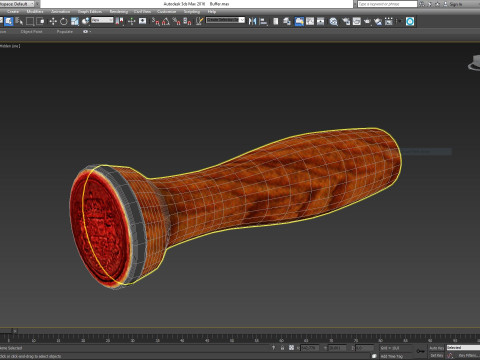Open the Render Gallery icon

click(x=389, y=21)
